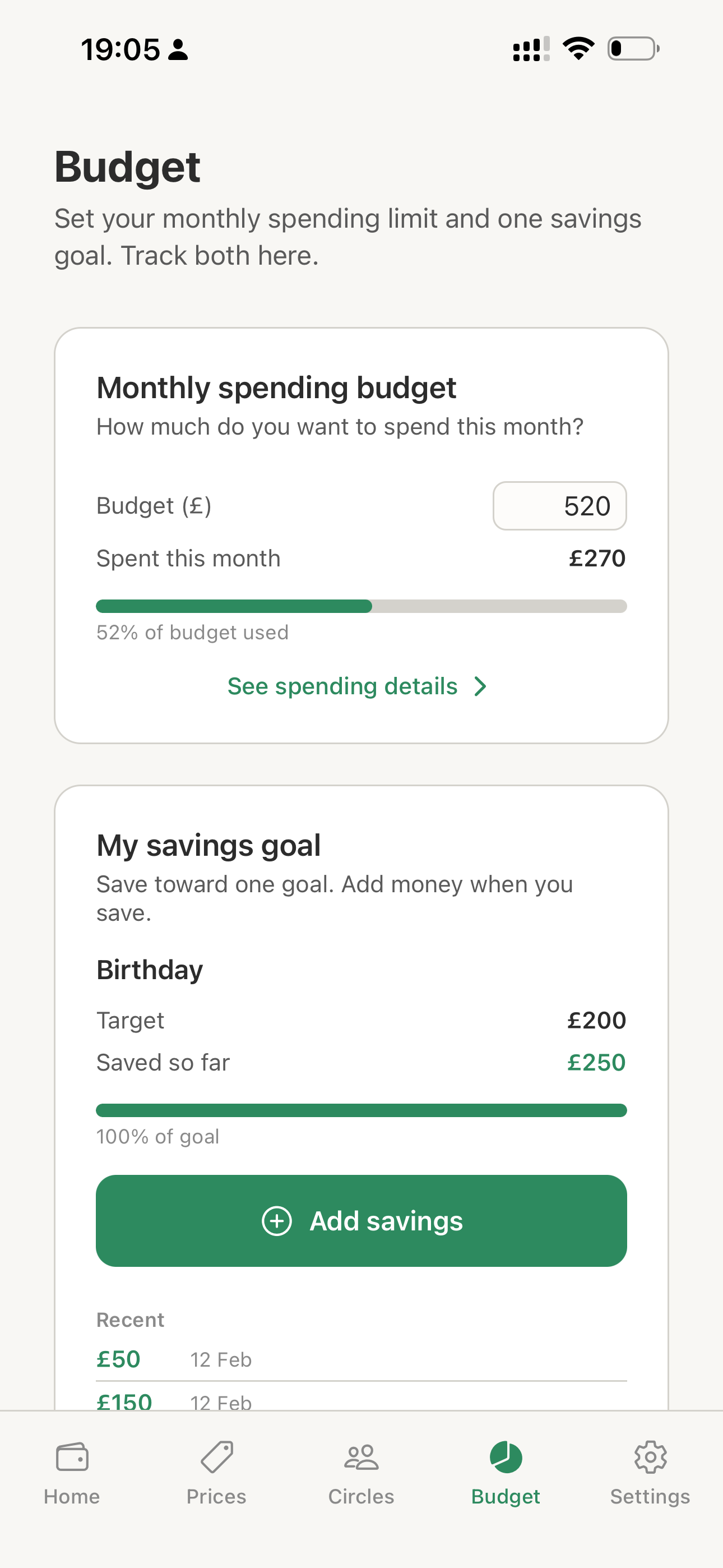Tap the savings goal progress bar

361,1110
